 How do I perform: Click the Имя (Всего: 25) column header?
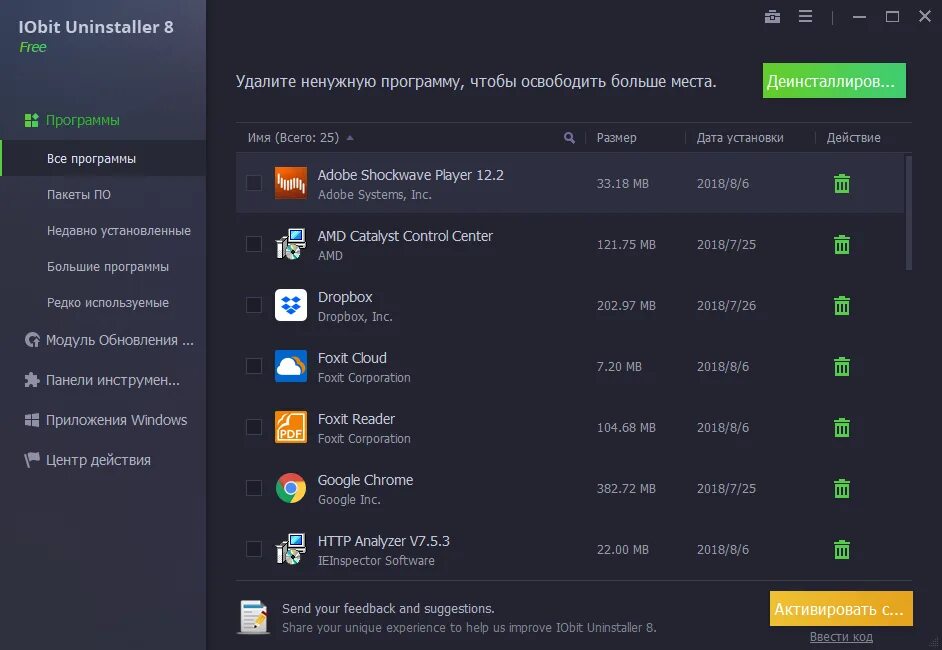[x=293, y=138]
